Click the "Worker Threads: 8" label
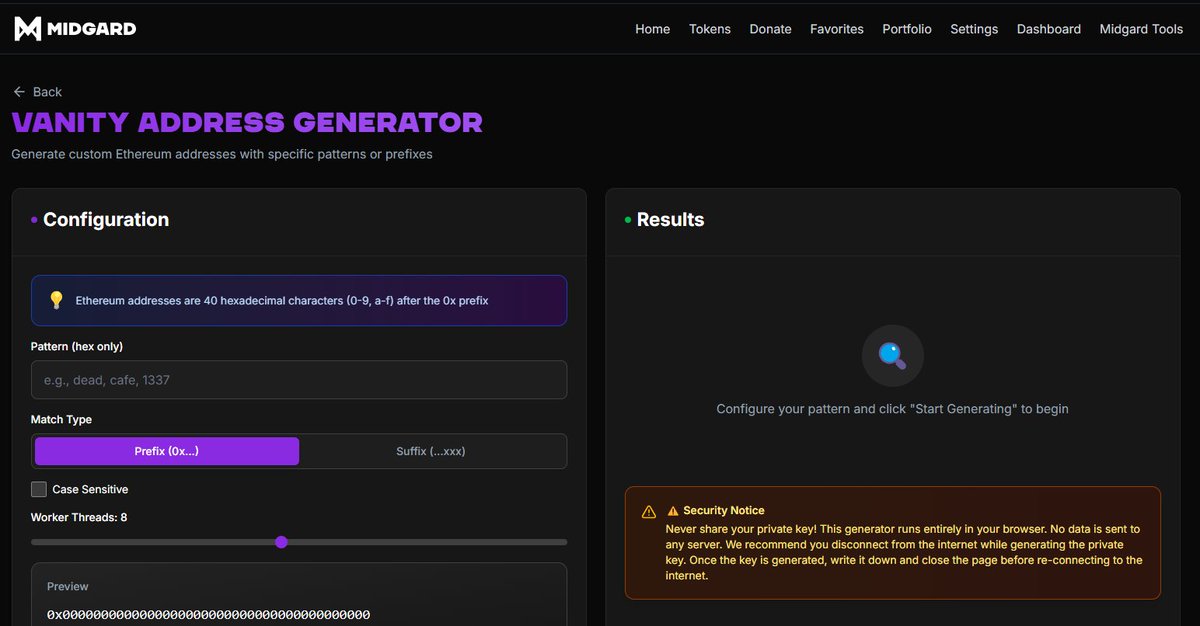This screenshot has width=1200, height=626. pos(79,517)
